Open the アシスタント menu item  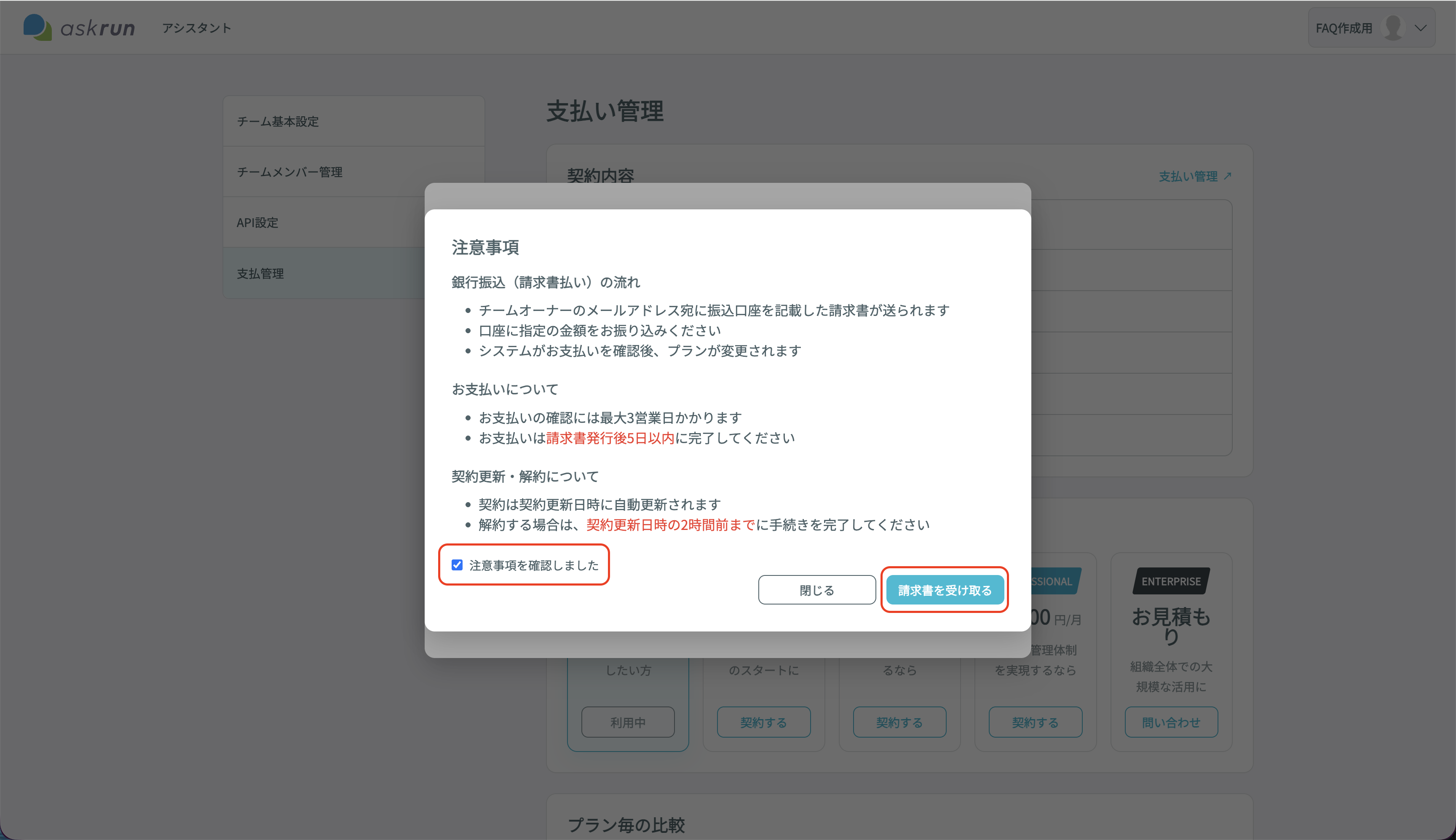(196, 28)
